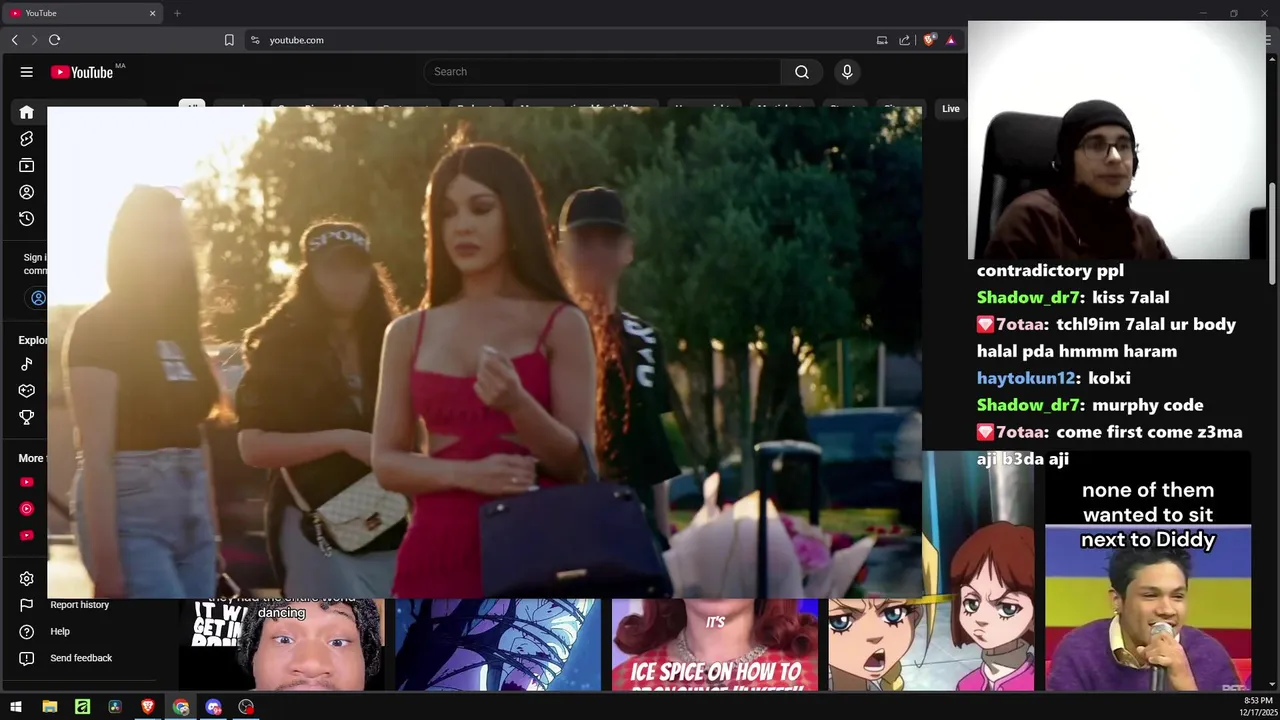Start voice search with the microphone
The image size is (1280, 720).
847,72
